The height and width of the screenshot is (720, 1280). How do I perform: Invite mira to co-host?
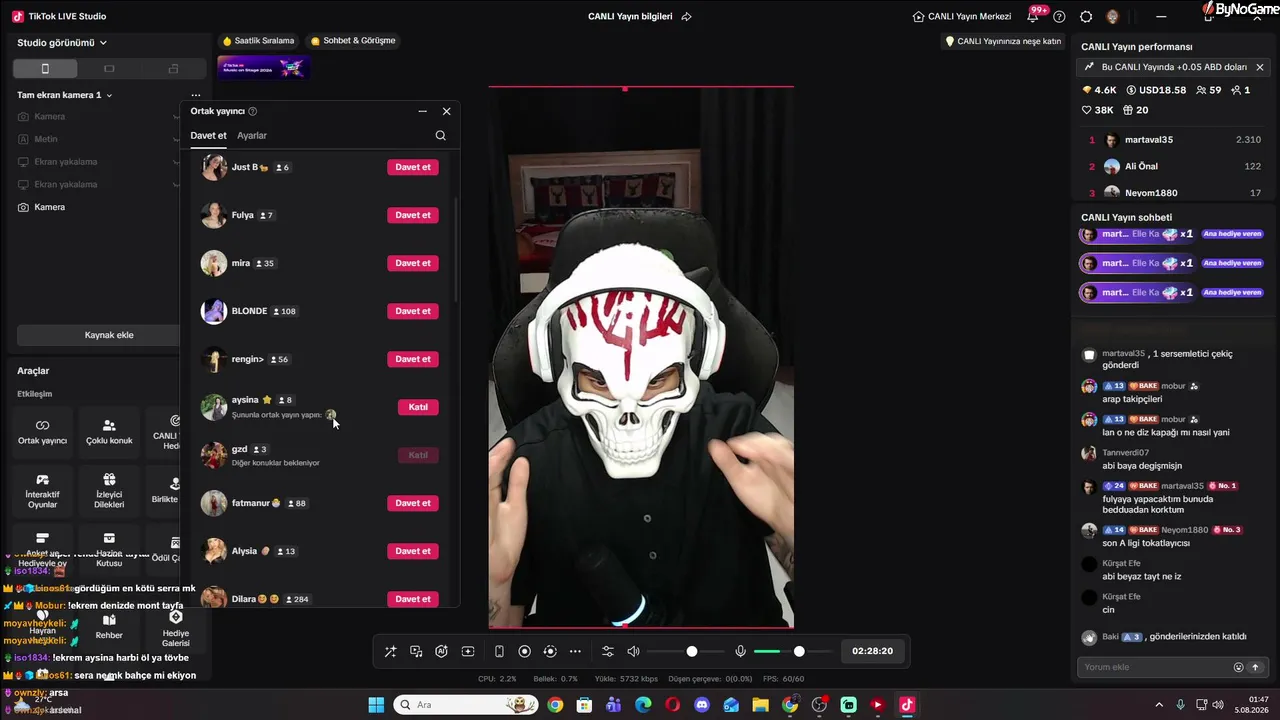pyautogui.click(x=413, y=263)
